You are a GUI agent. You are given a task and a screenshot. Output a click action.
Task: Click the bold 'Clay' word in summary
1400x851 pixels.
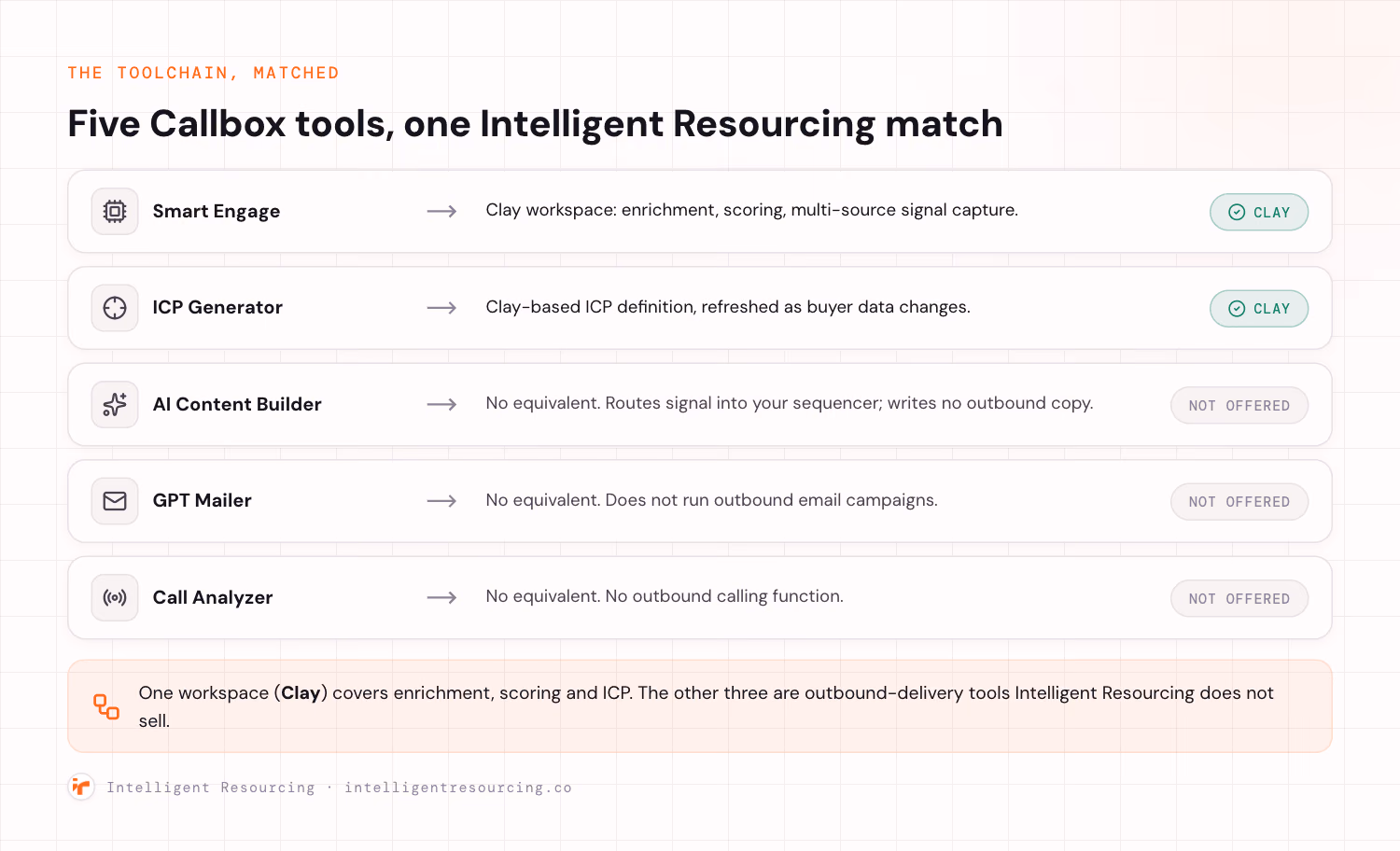pos(301,693)
